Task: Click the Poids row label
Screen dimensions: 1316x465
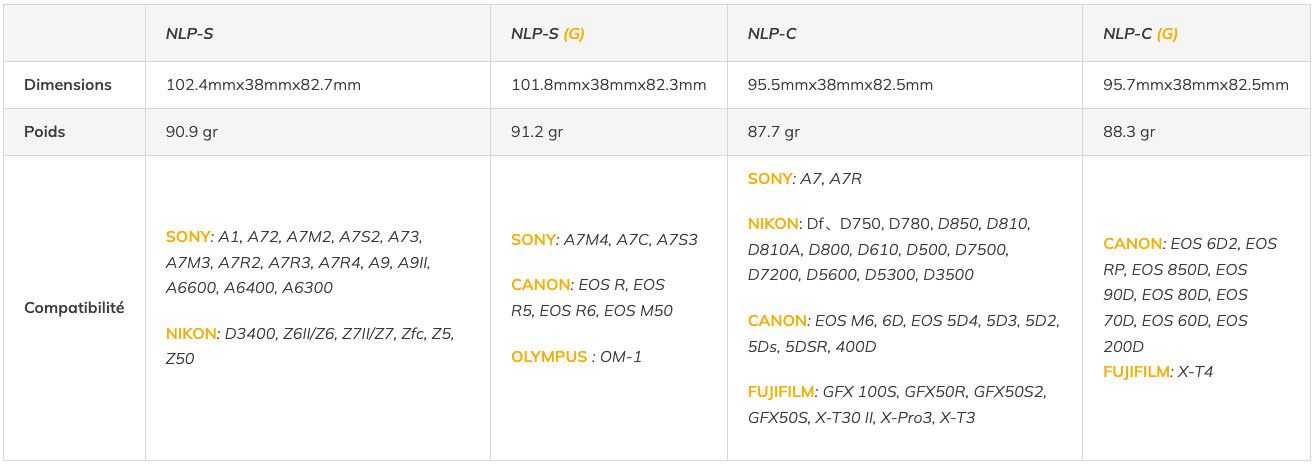Action: [x=45, y=132]
